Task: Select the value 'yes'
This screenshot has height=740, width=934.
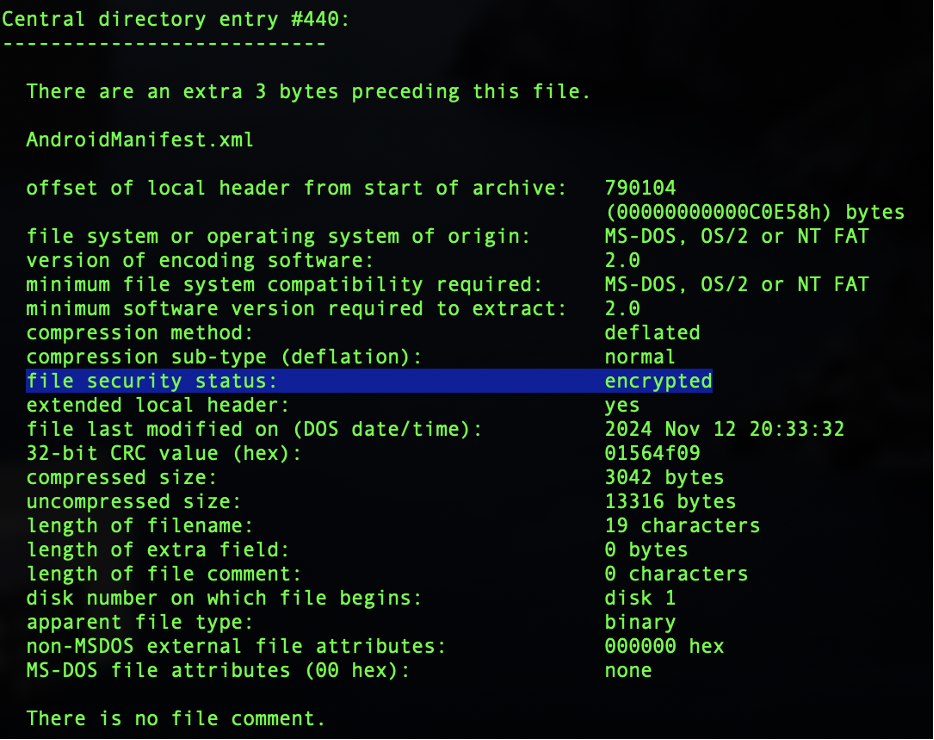Action: 622,405
